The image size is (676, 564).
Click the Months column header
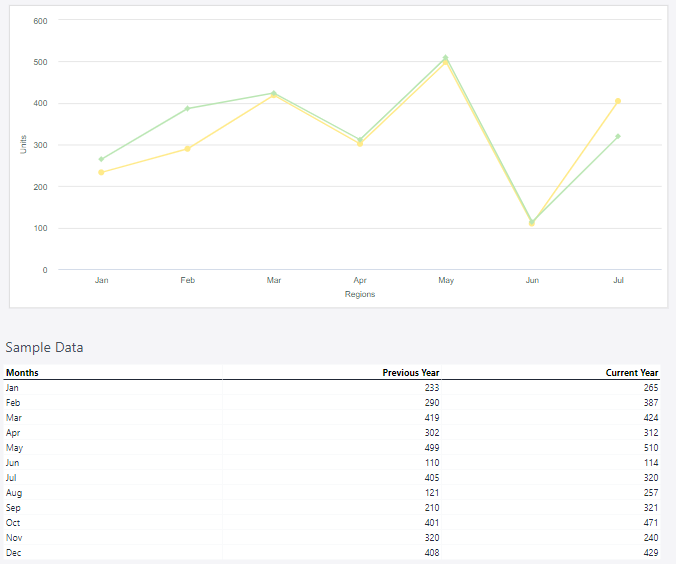point(22,373)
